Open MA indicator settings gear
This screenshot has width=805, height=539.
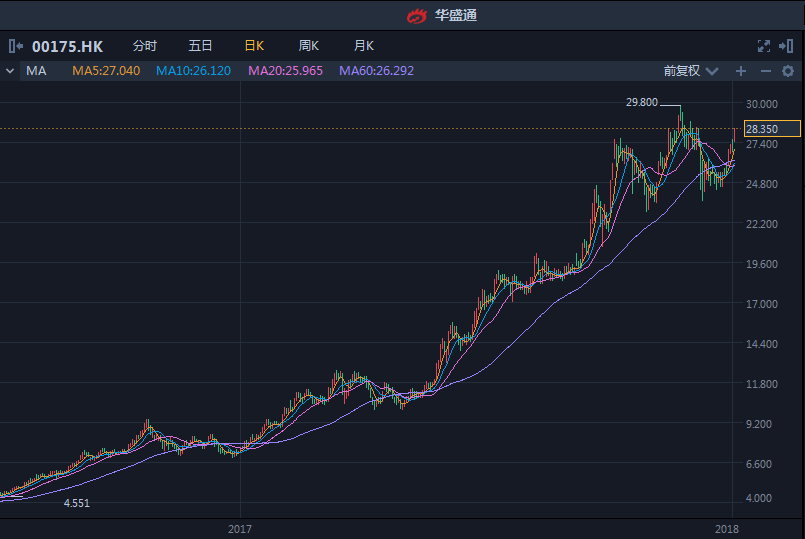pyautogui.click(x=788, y=71)
